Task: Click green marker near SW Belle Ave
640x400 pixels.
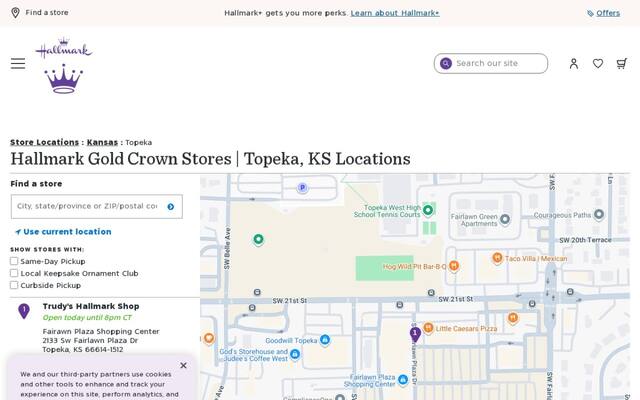Action: pyautogui.click(x=258, y=239)
